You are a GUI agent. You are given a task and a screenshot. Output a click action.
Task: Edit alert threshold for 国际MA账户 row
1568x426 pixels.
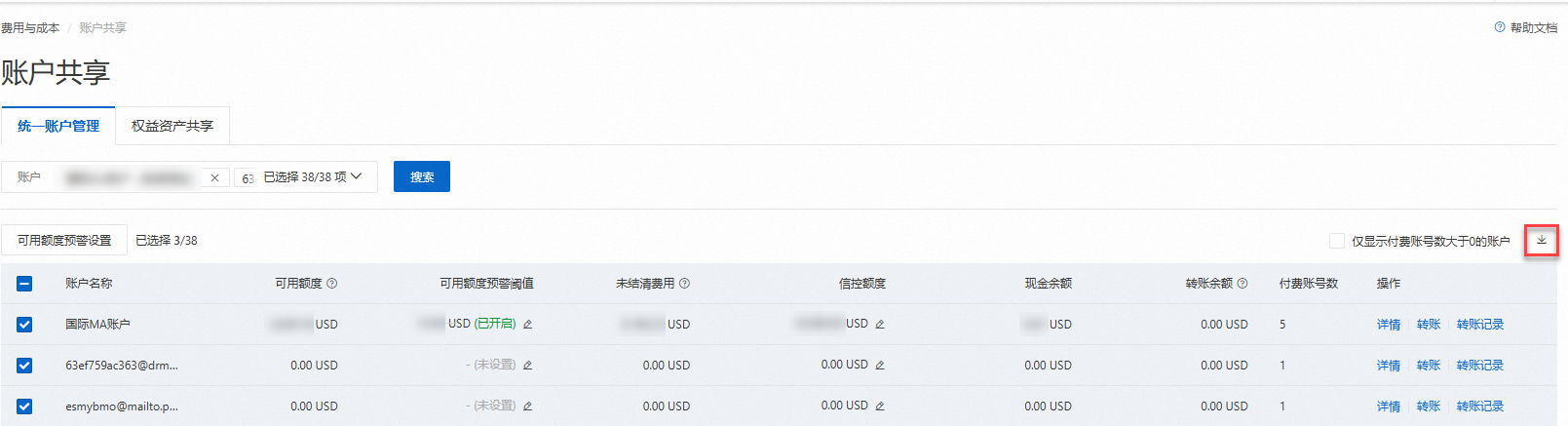tap(528, 325)
